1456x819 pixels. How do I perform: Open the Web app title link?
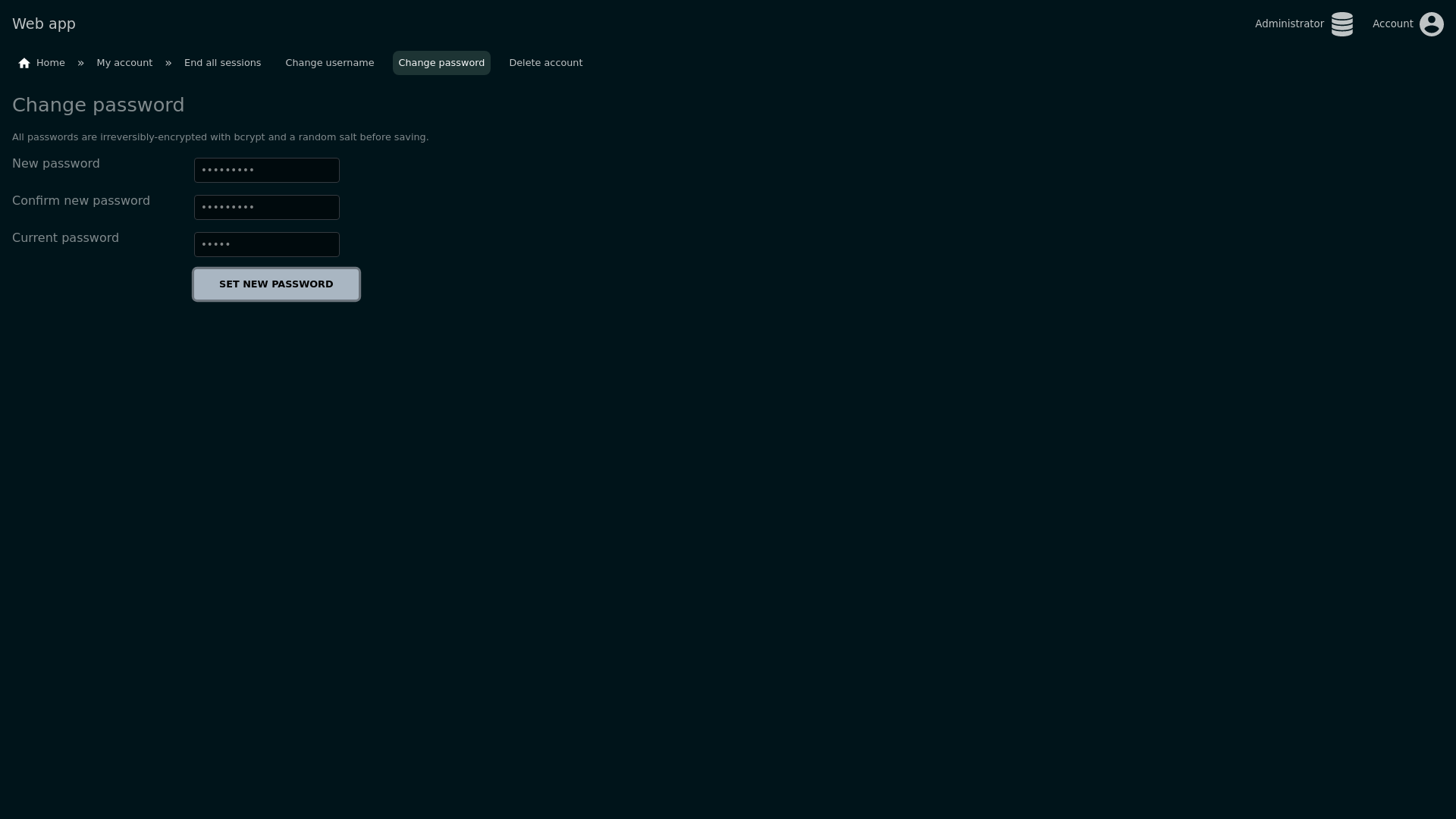(44, 24)
